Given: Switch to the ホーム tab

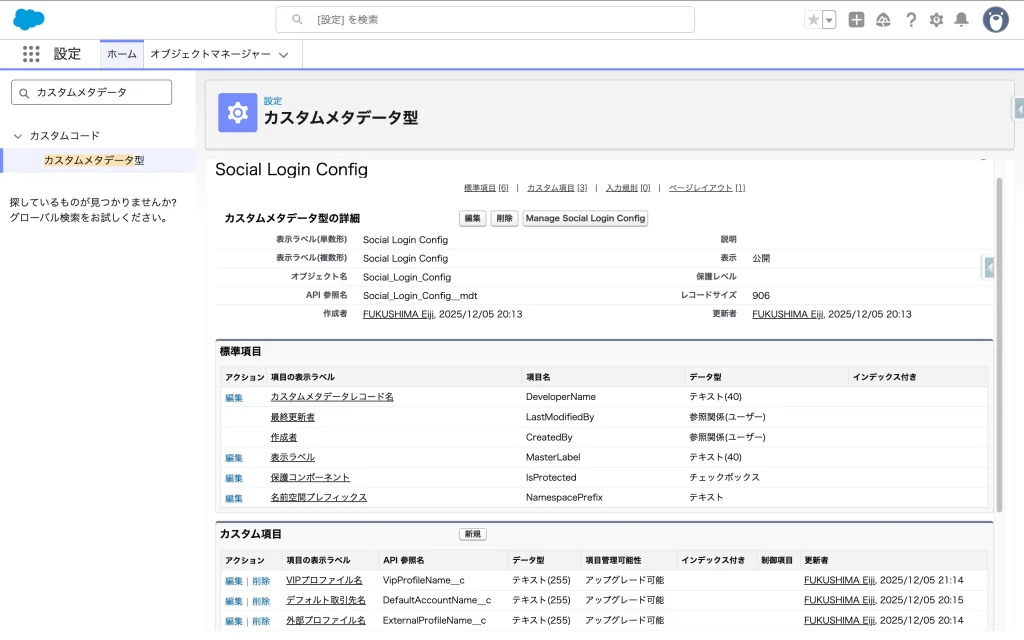Looking at the screenshot, I should (x=122, y=54).
